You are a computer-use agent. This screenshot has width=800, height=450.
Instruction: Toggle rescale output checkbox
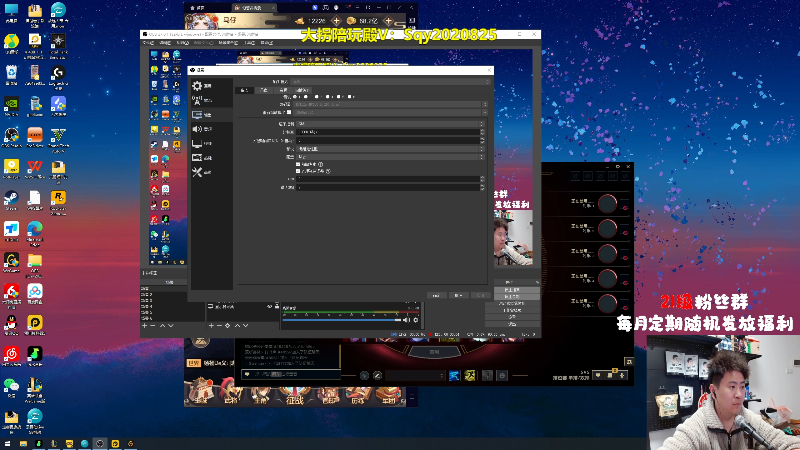tap(289, 112)
